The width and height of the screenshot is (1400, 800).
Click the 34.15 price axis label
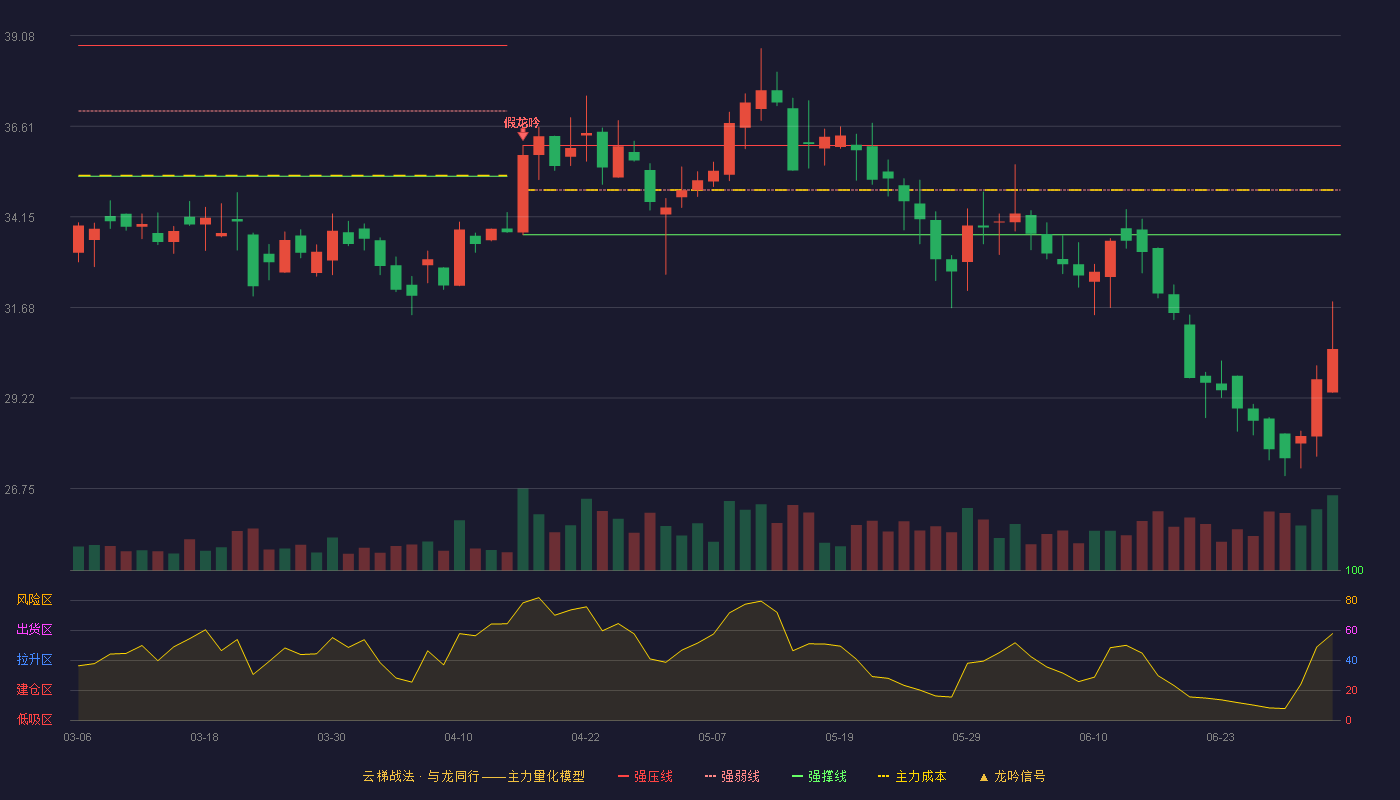click(19, 217)
